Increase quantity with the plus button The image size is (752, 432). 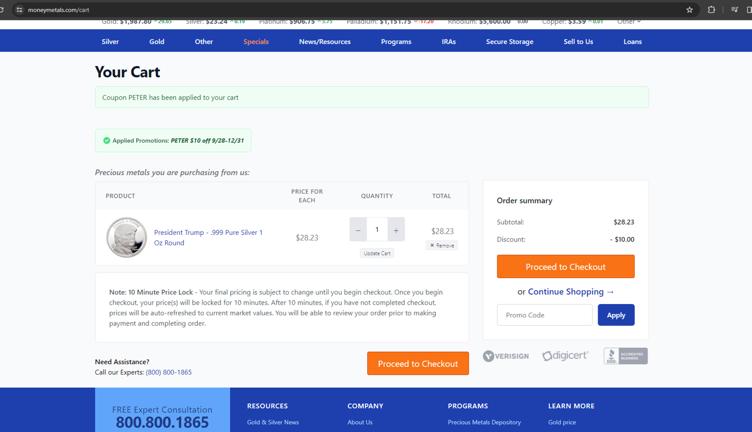pos(396,230)
